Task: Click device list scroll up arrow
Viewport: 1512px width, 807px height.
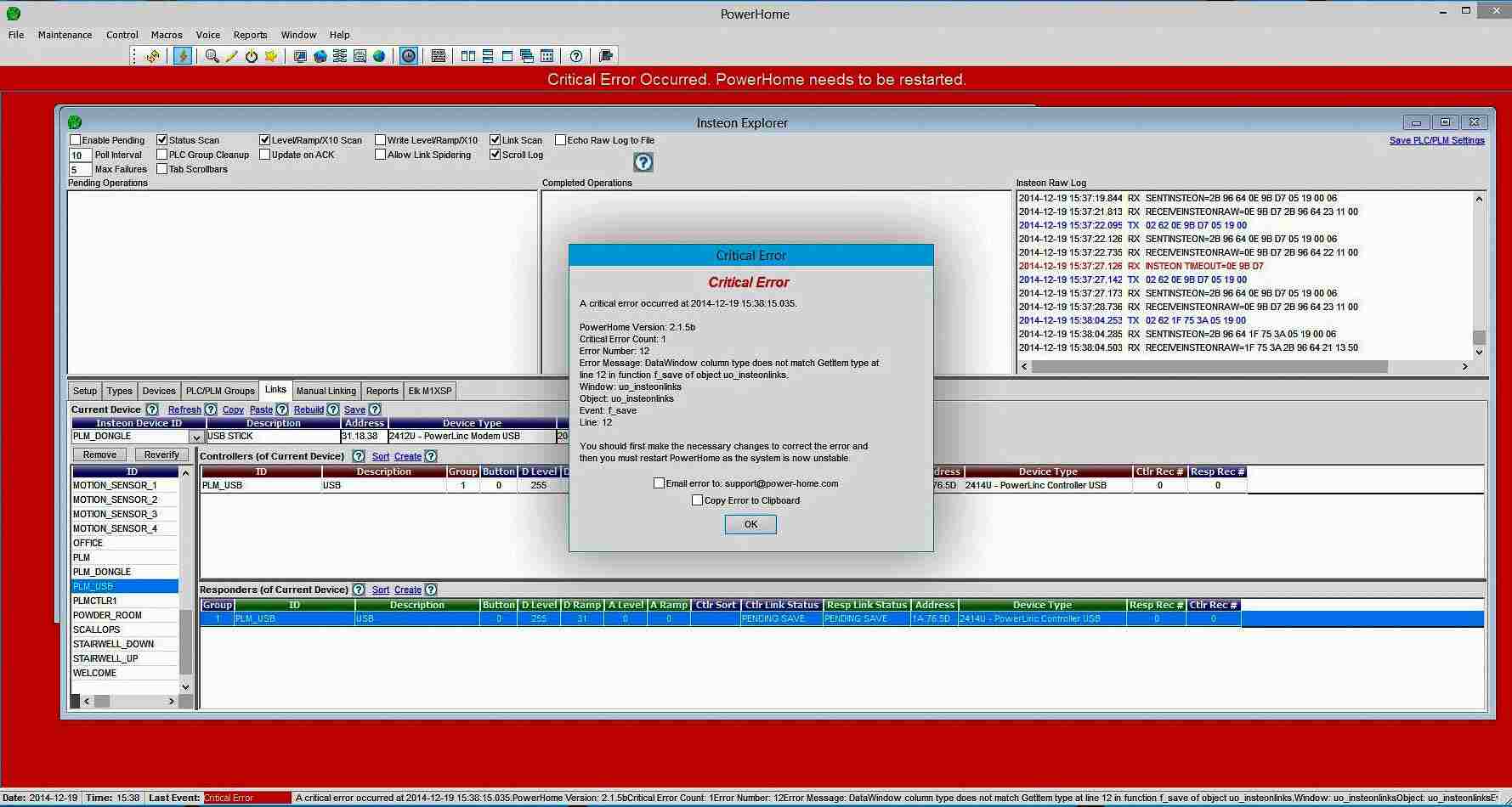Action: pos(186,472)
